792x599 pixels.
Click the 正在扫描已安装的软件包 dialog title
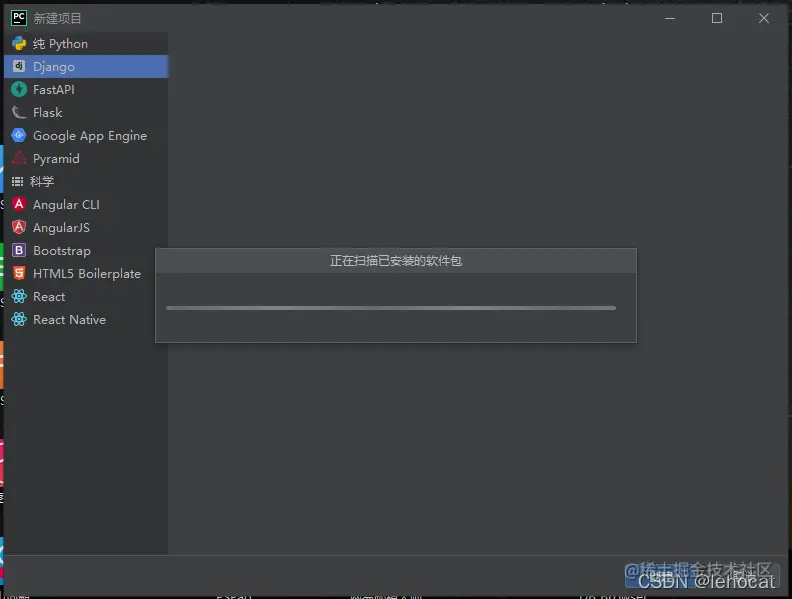coord(396,261)
